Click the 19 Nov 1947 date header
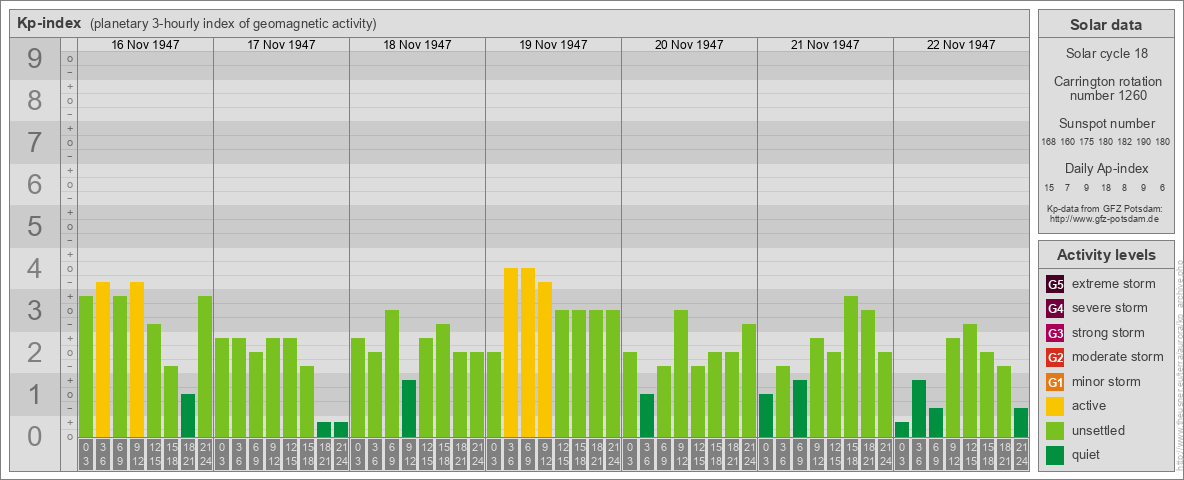Screen dimensions: 1184x480 click(553, 45)
